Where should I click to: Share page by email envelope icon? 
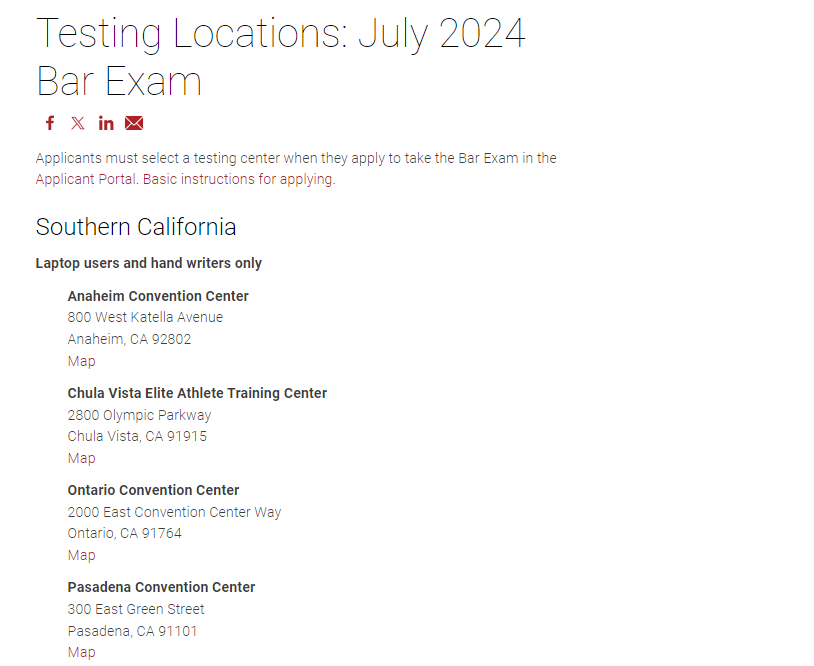point(134,123)
